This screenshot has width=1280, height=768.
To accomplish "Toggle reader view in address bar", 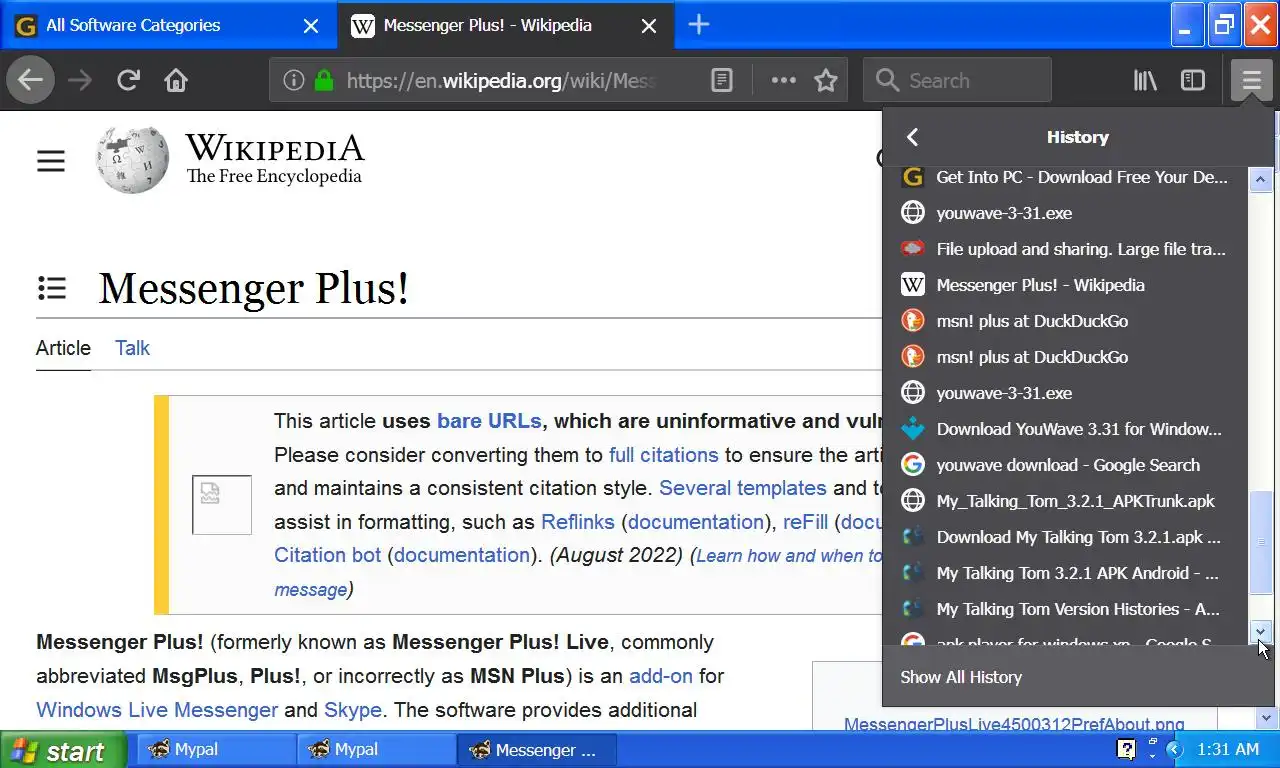I will [x=722, y=80].
